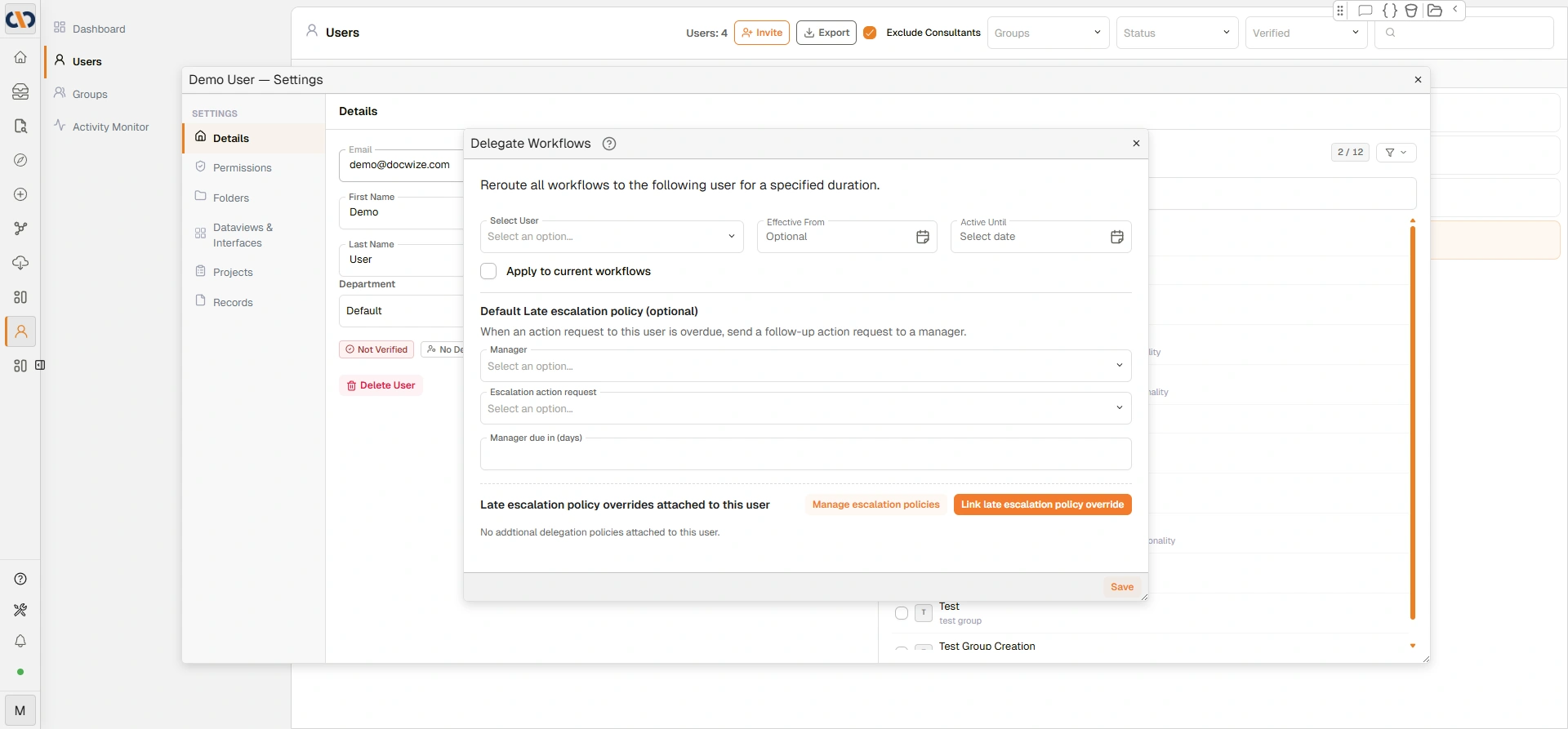Collapse floating toolbar with the left chevron
This screenshot has width=1568, height=729.
(1455, 10)
